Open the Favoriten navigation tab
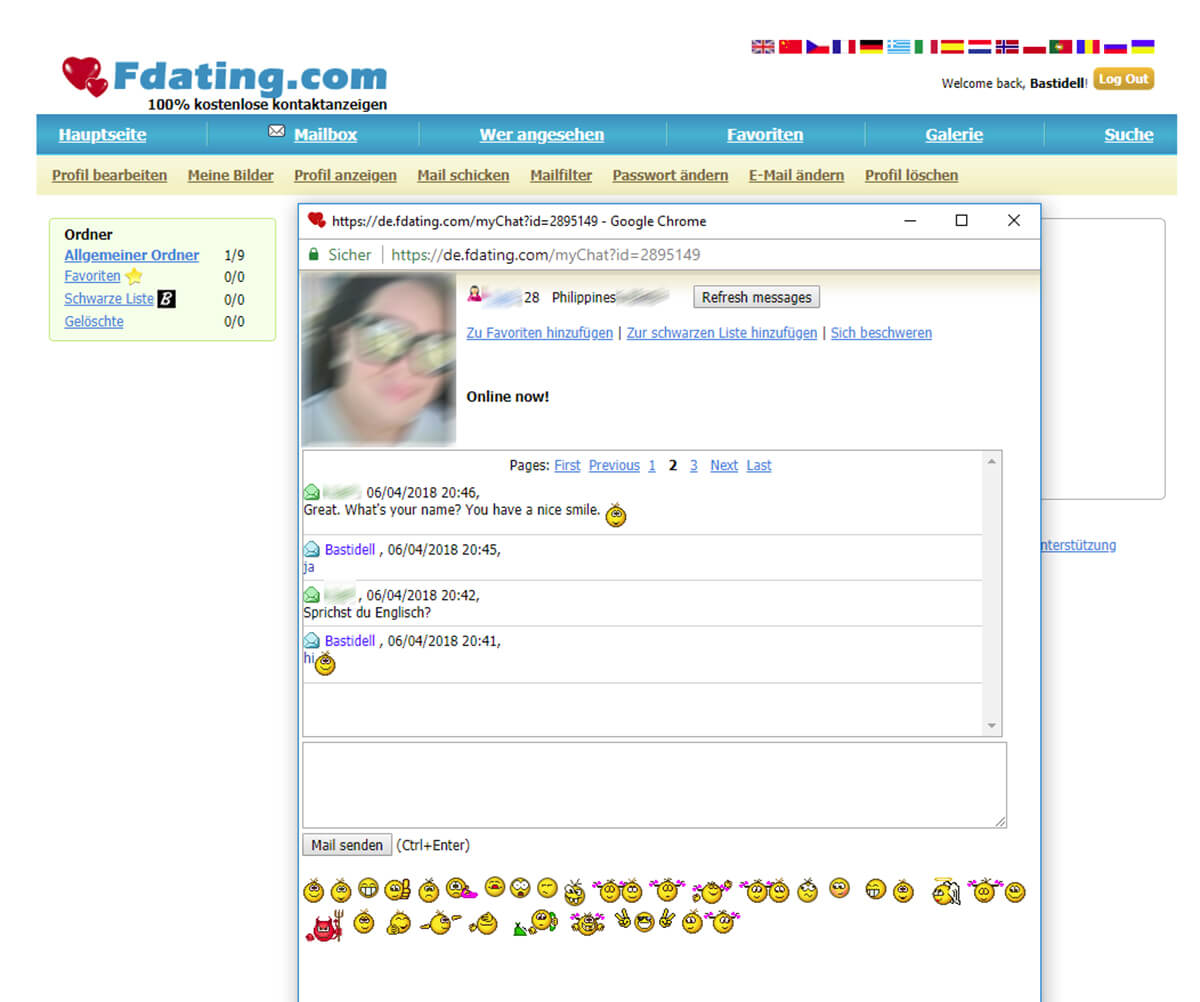This screenshot has height=1002, width=1200. (x=765, y=135)
